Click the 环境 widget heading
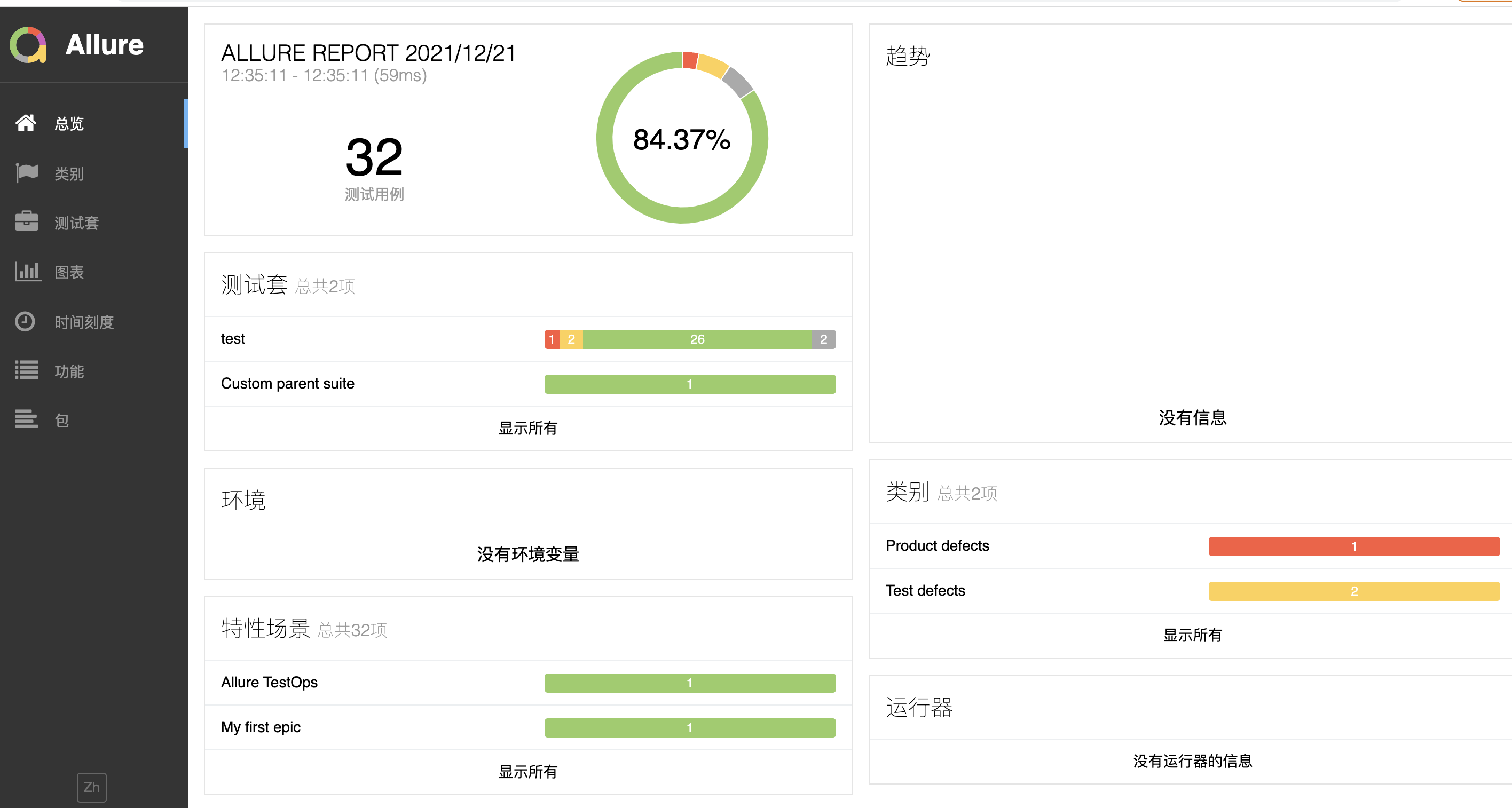 [243, 500]
